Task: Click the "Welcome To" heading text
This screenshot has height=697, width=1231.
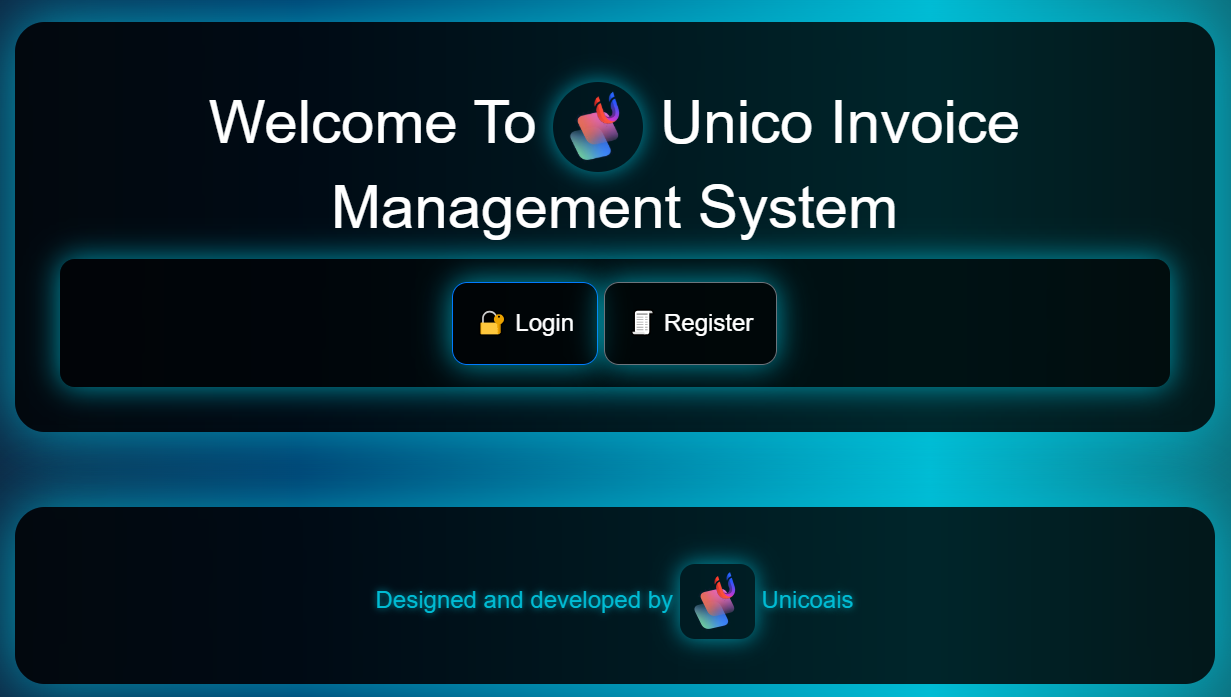Action: click(373, 123)
